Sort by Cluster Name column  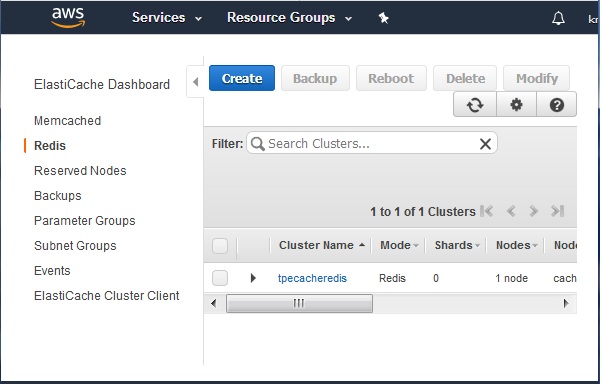(x=321, y=245)
